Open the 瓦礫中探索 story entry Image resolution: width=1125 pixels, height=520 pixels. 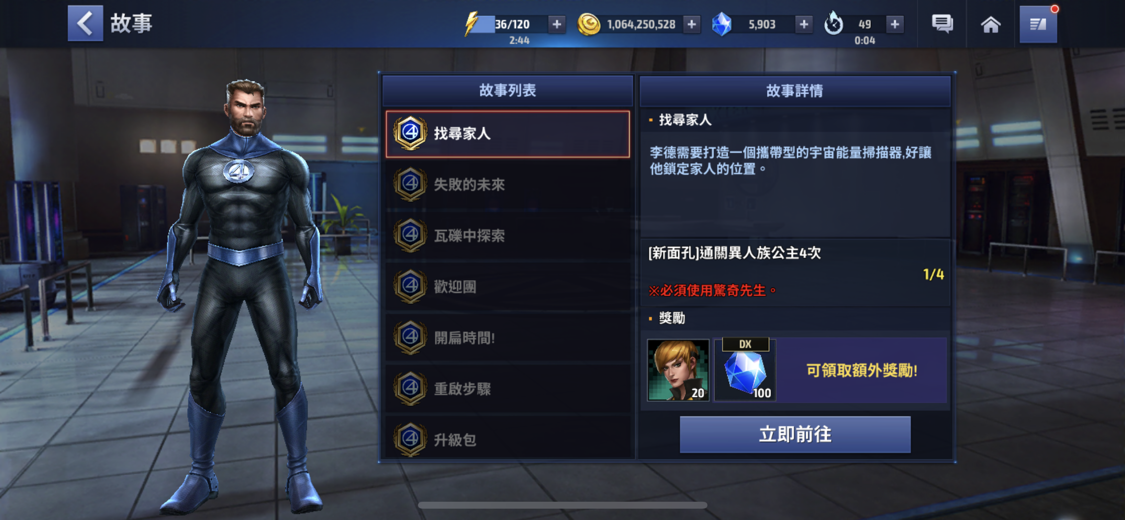(x=508, y=236)
